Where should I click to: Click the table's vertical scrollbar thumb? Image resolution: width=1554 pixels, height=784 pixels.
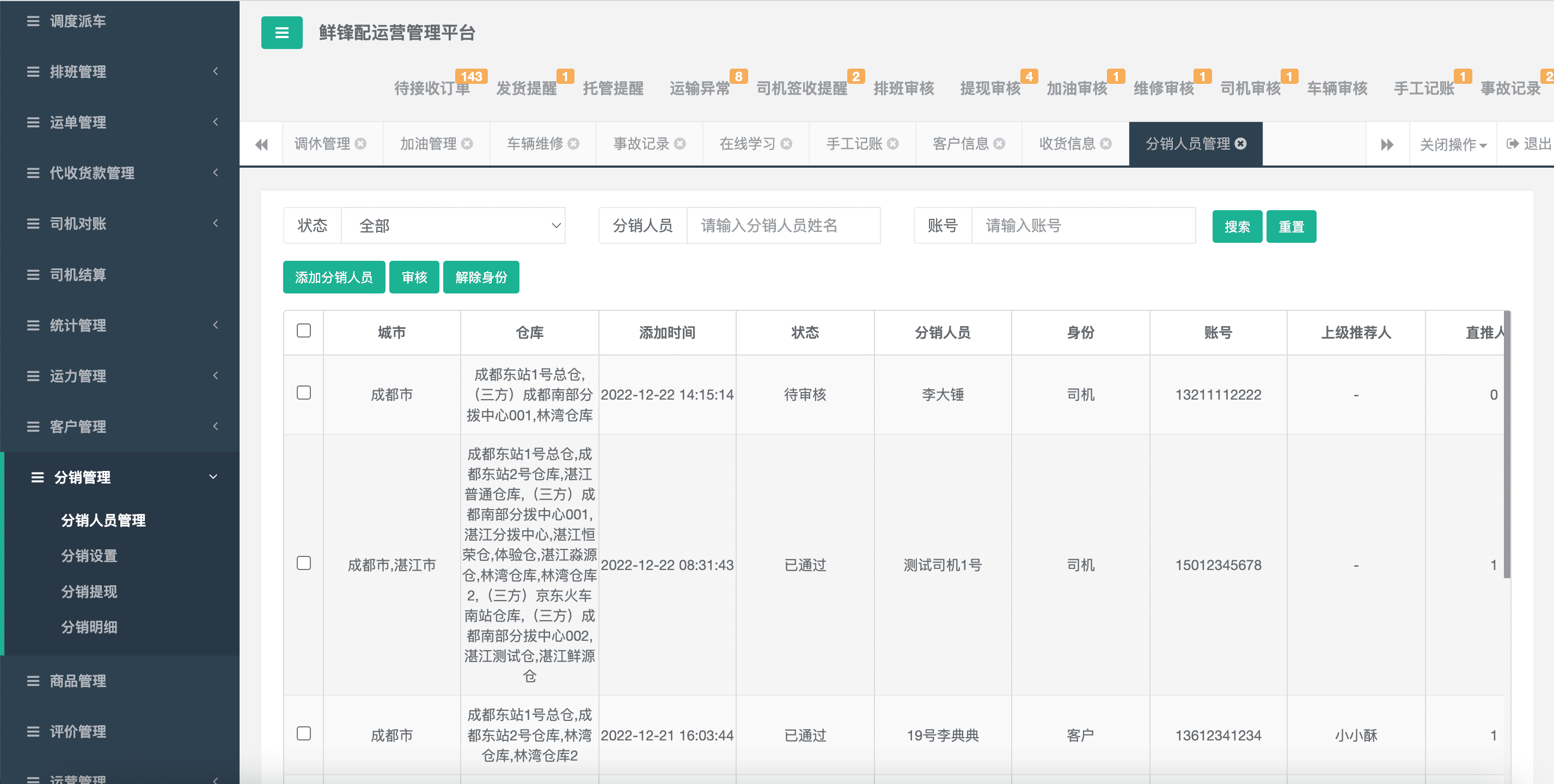1506,444
